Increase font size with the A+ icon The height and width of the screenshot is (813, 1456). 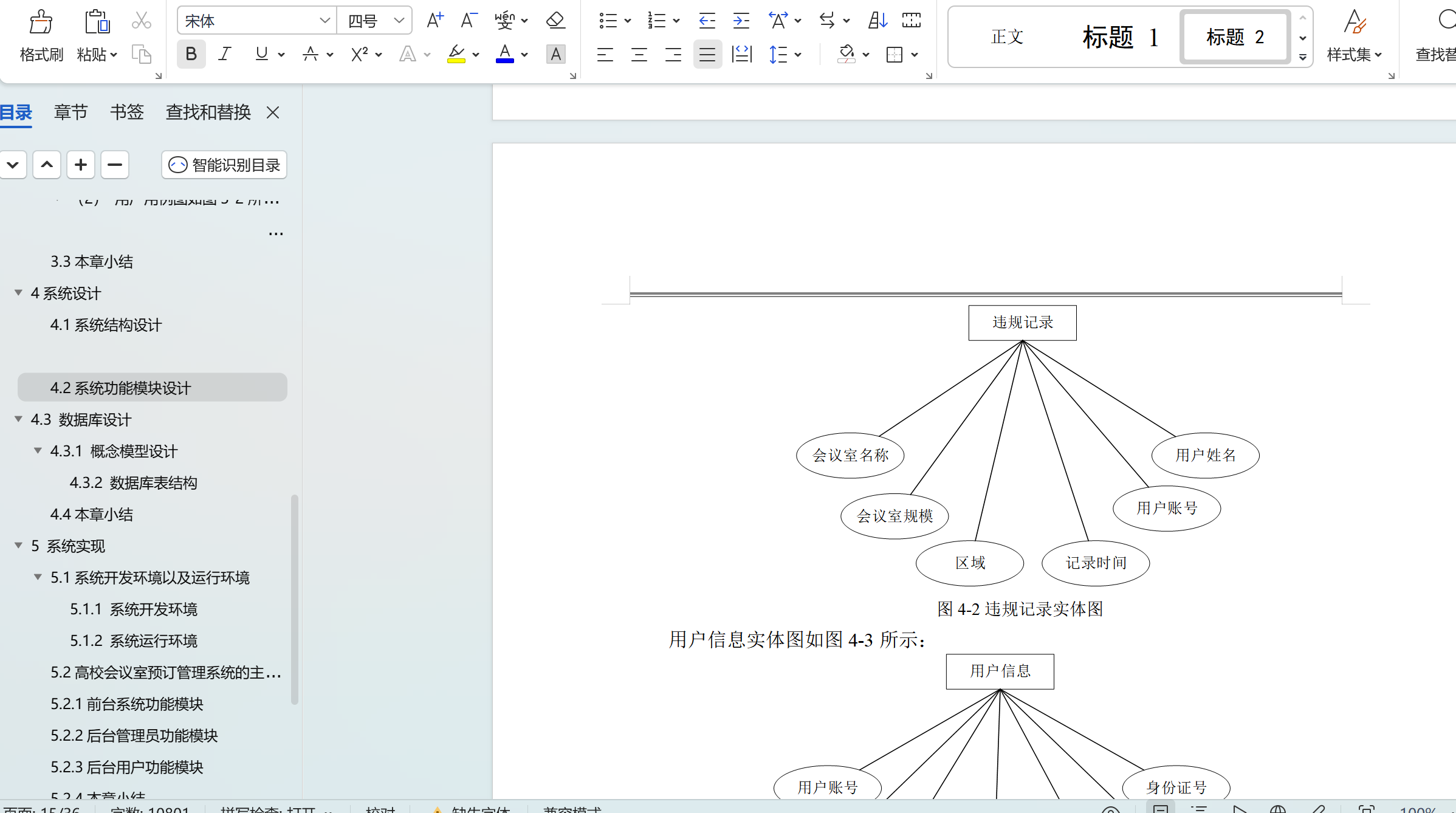pos(434,20)
